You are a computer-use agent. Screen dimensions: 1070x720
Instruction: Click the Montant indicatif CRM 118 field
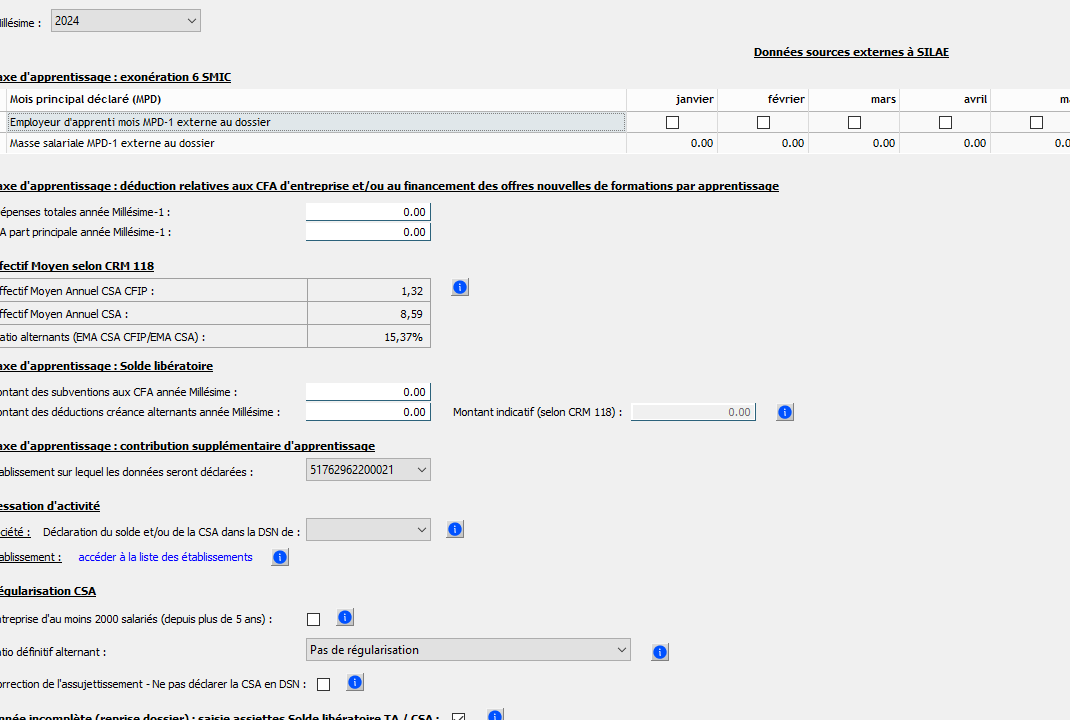click(693, 412)
